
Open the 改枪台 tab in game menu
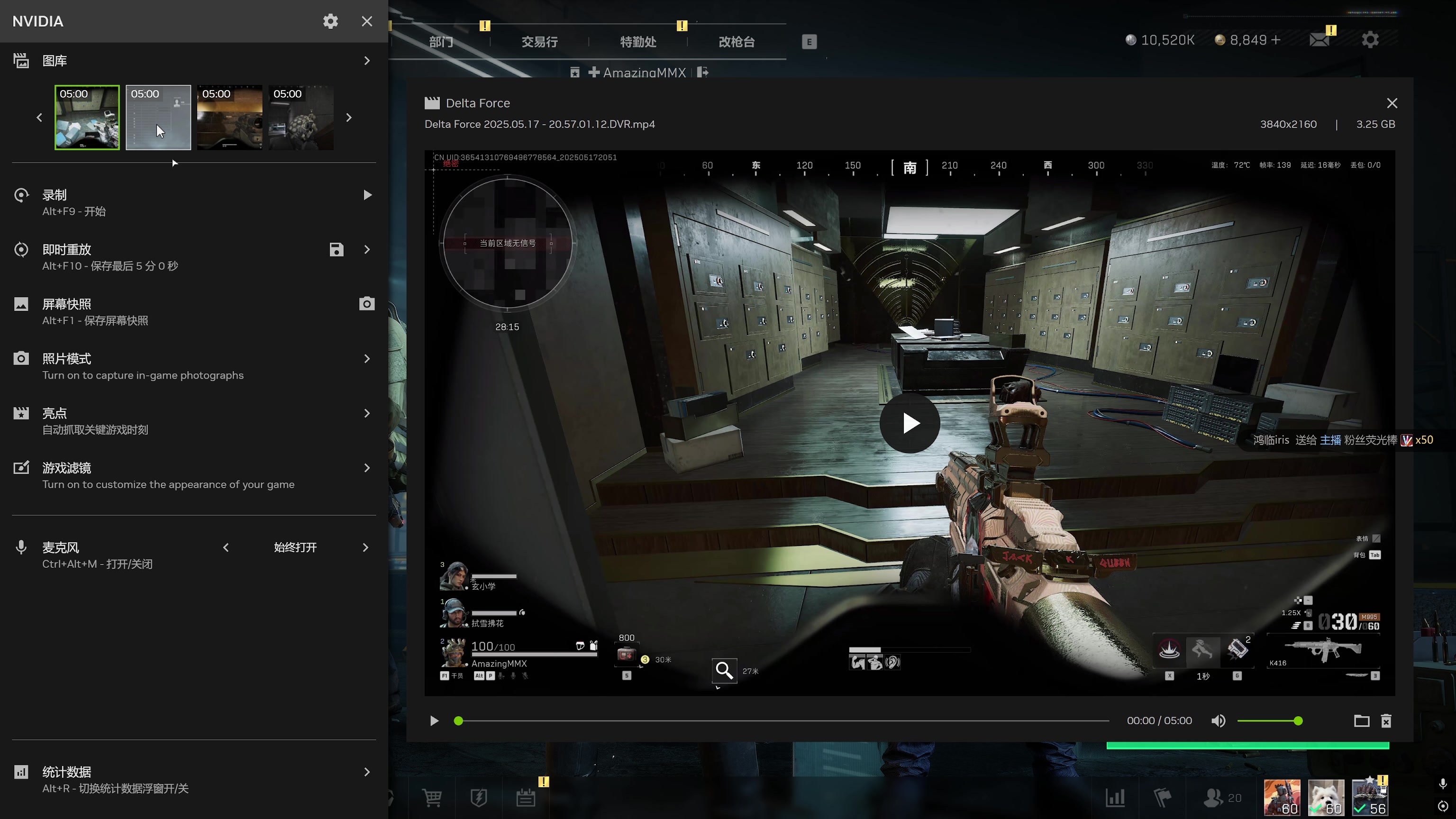[x=737, y=42]
